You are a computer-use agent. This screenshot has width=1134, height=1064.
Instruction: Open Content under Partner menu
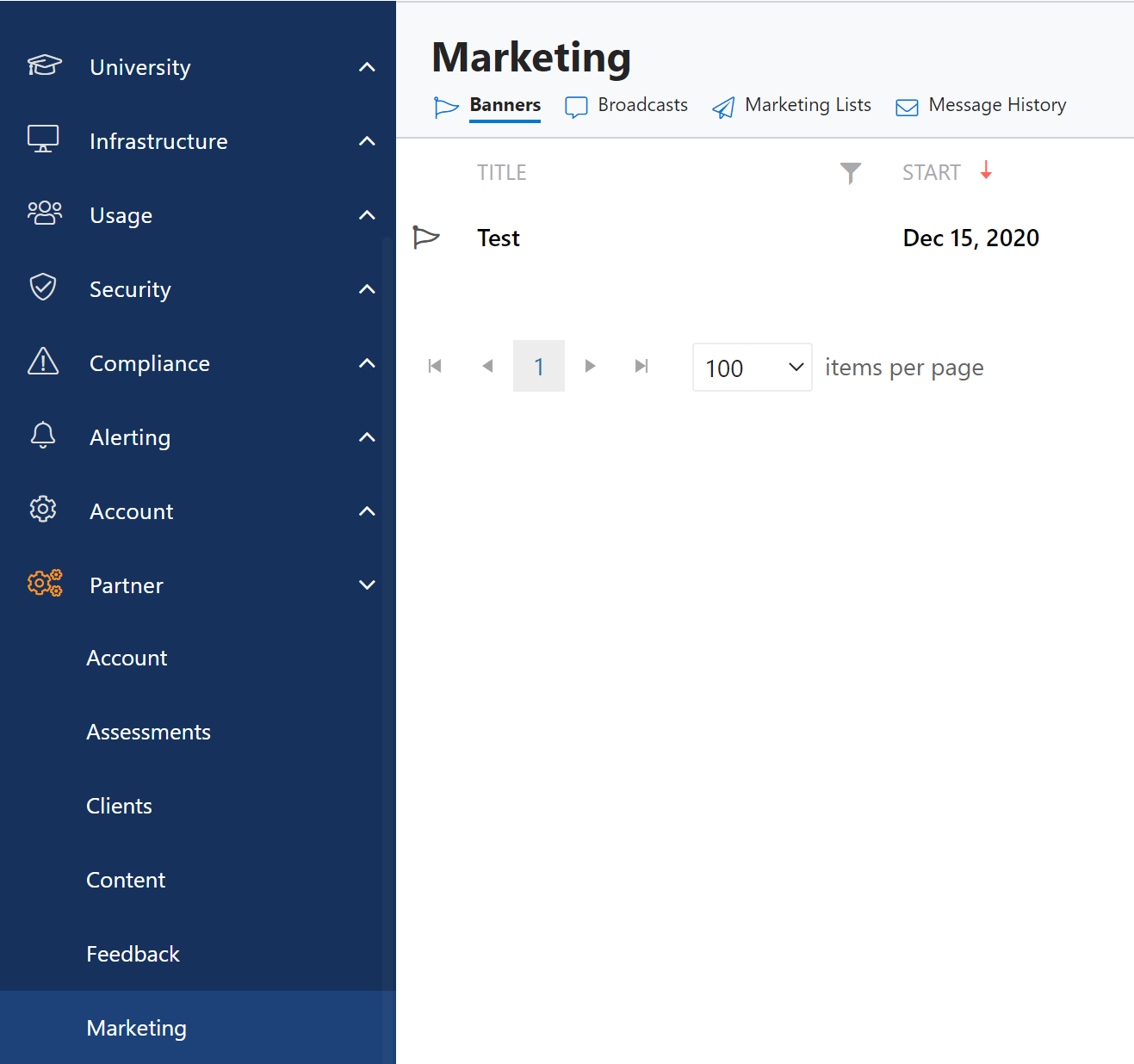pyautogui.click(x=126, y=881)
